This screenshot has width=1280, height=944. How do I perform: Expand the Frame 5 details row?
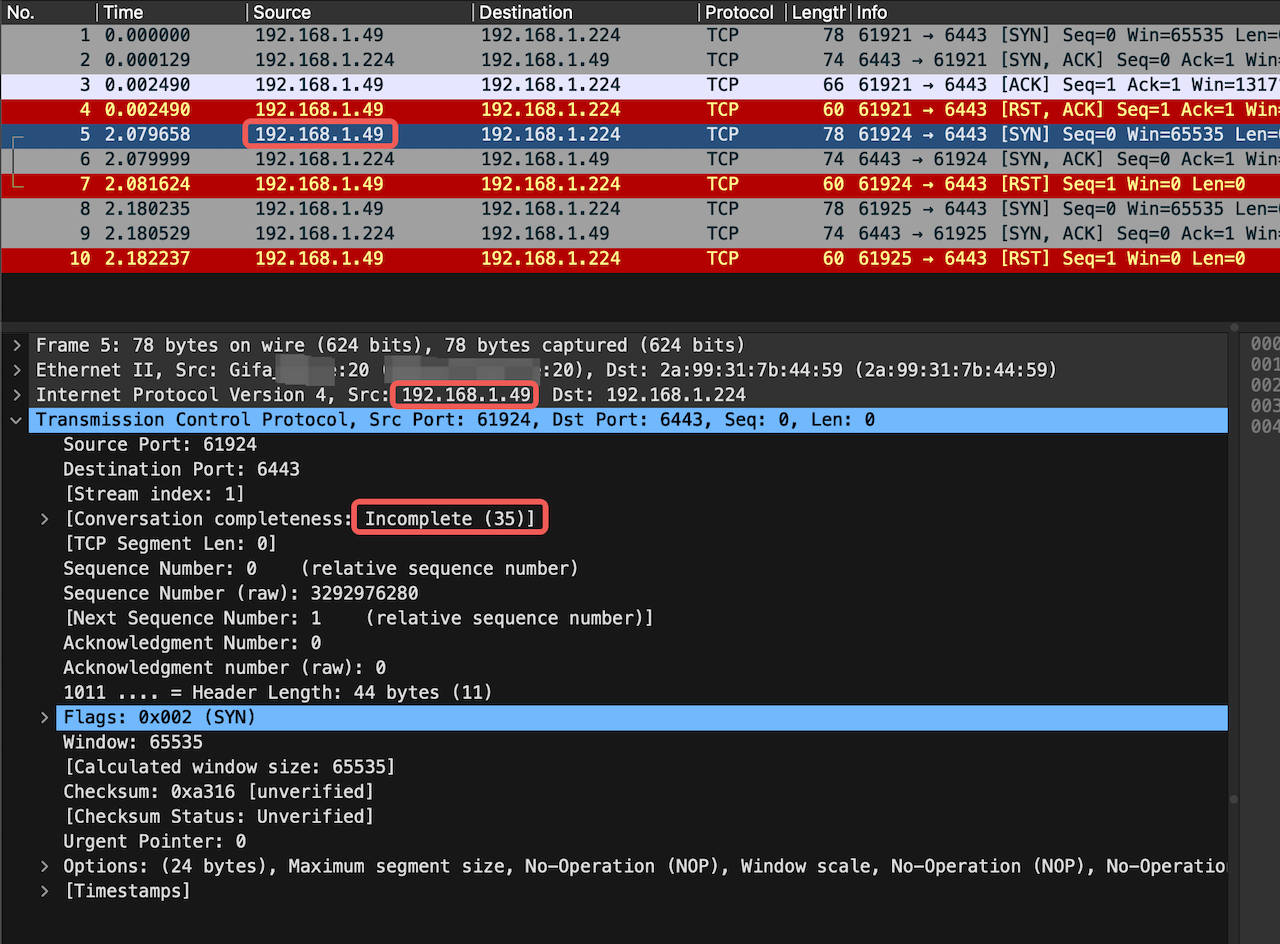click(17, 345)
